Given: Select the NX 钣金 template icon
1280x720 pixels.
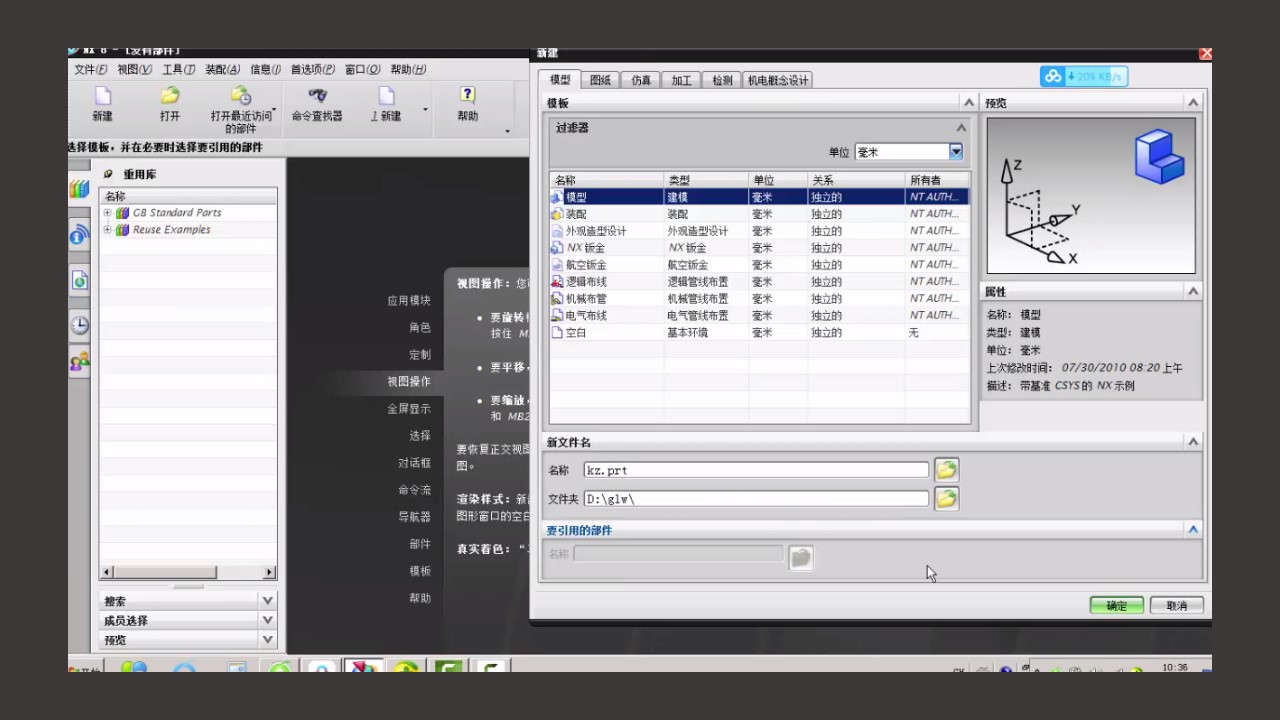Looking at the screenshot, I should coord(557,248).
